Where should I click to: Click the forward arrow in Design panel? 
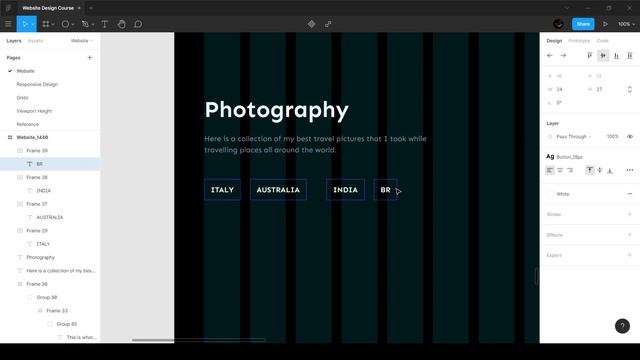563,56
